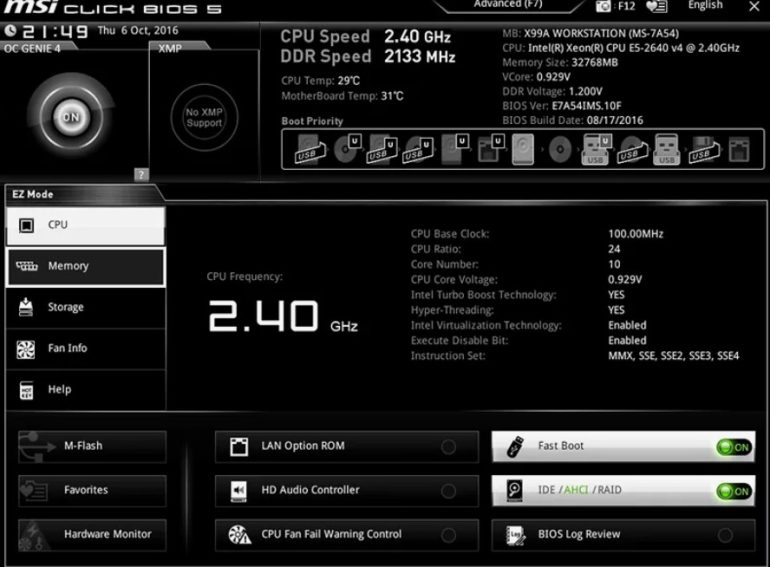
Task: Click the CPU Ratio value 24
Action: click(614, 249)
